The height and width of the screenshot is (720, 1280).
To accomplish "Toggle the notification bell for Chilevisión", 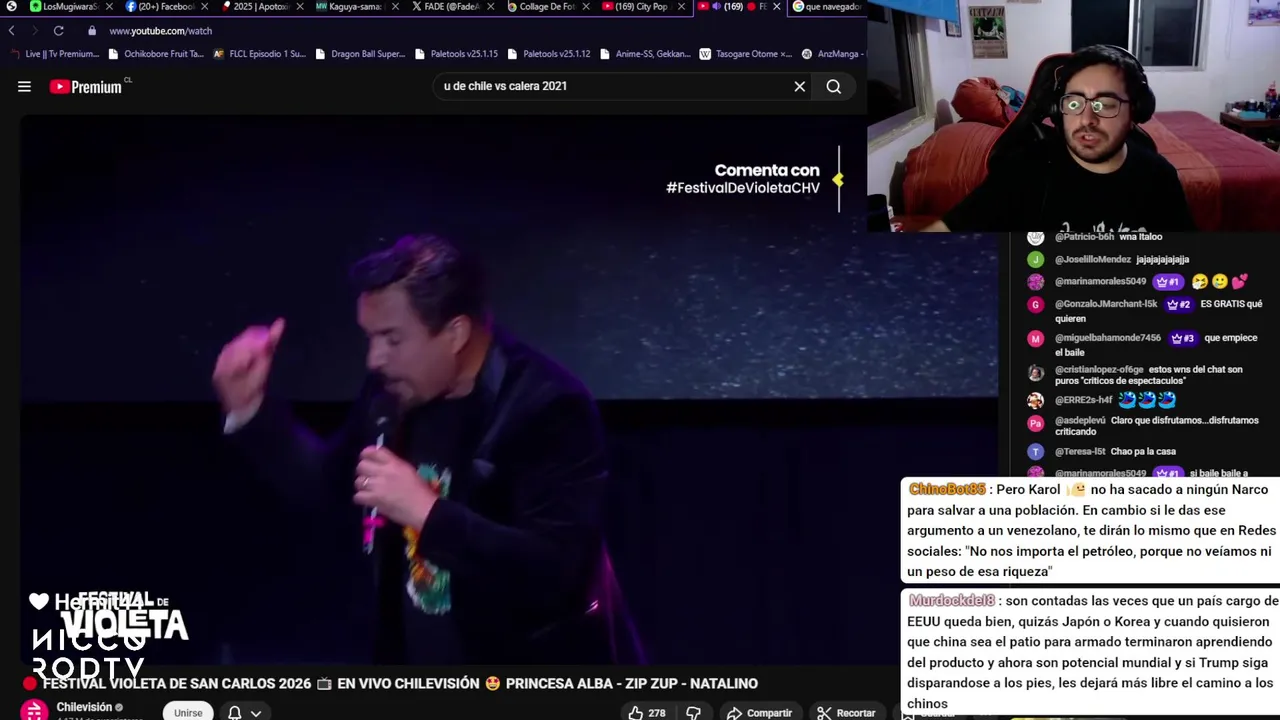I will [234, 713].
